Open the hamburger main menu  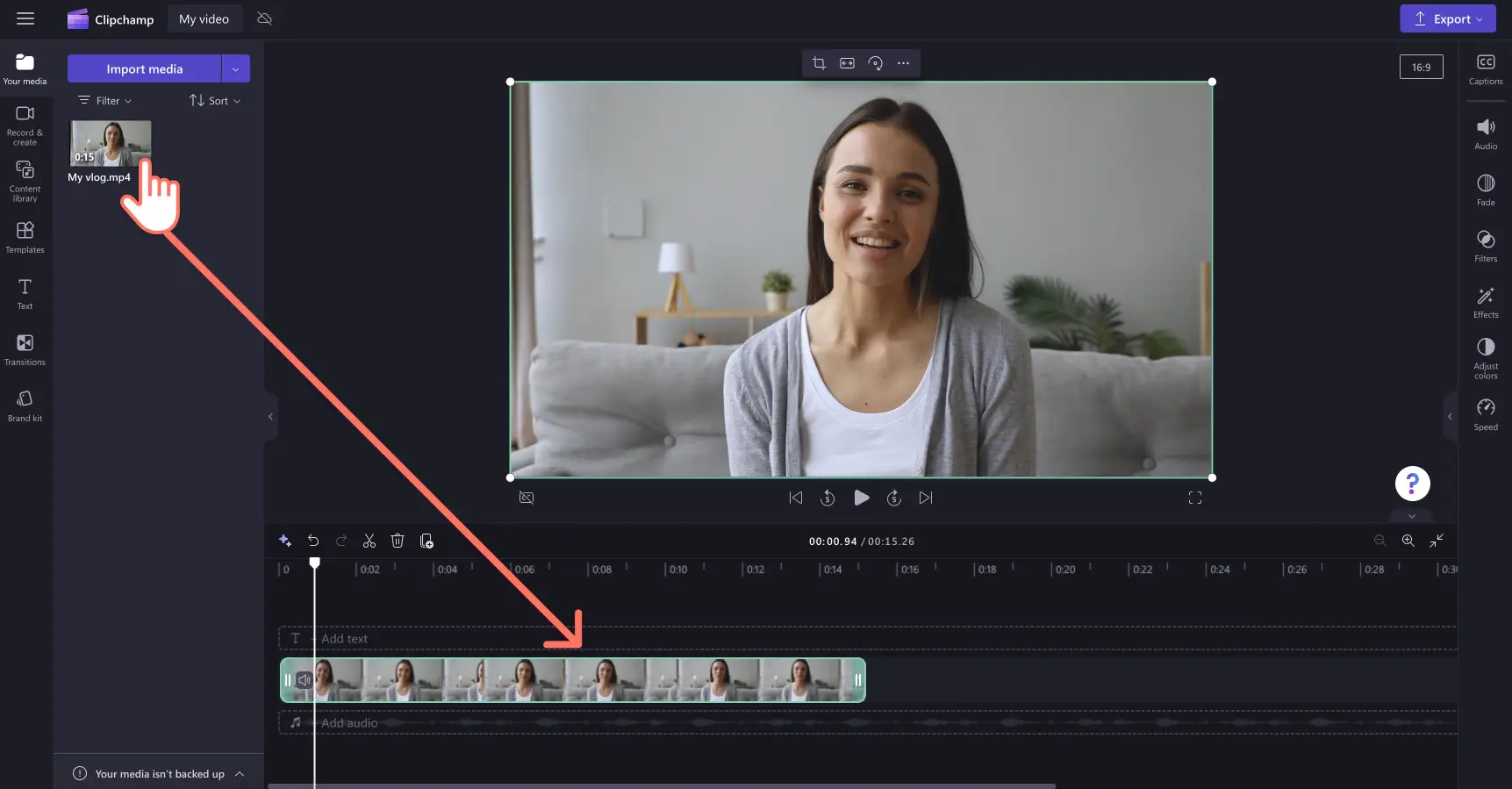coord(25,18)
